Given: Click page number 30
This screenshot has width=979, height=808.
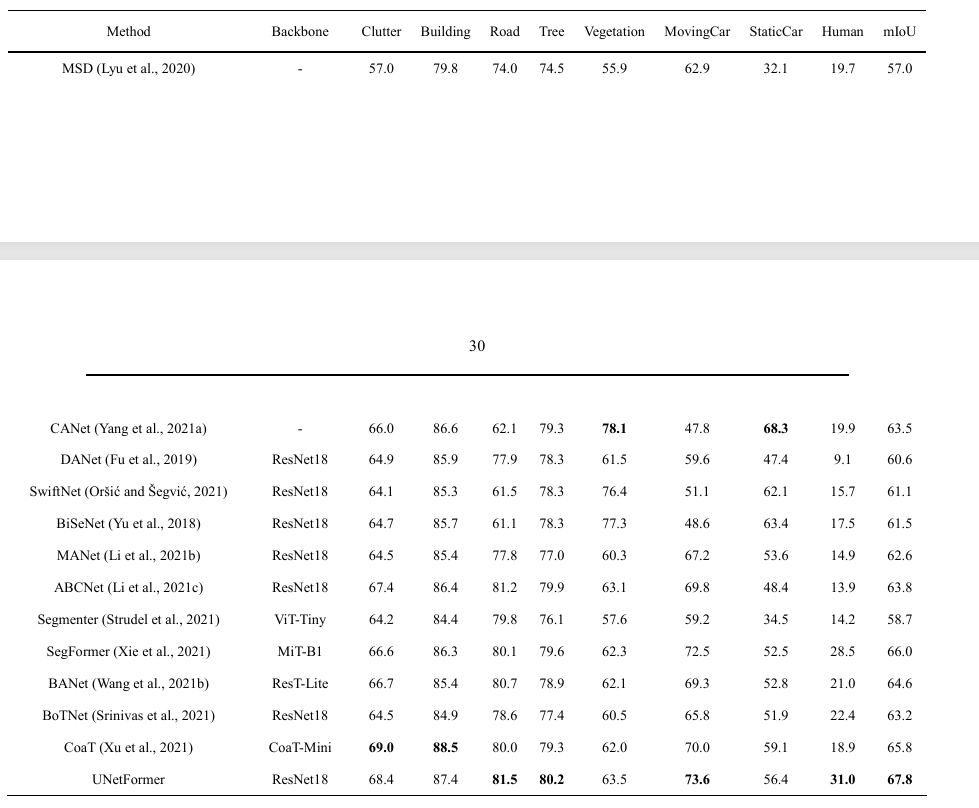Looking at the screenshot, I should (477, 346).
